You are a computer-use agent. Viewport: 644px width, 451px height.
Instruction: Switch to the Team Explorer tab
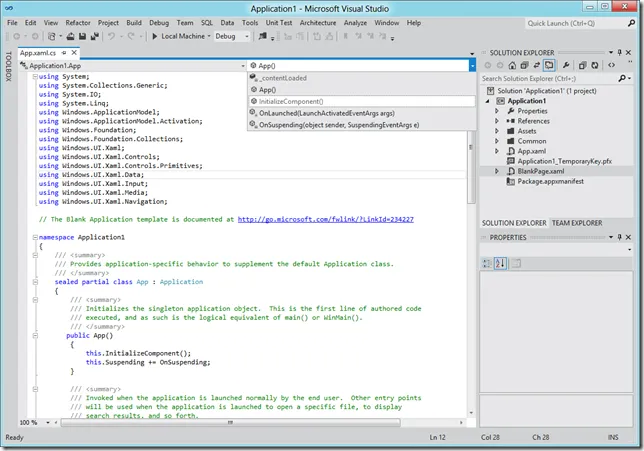[x=577, y=223]
